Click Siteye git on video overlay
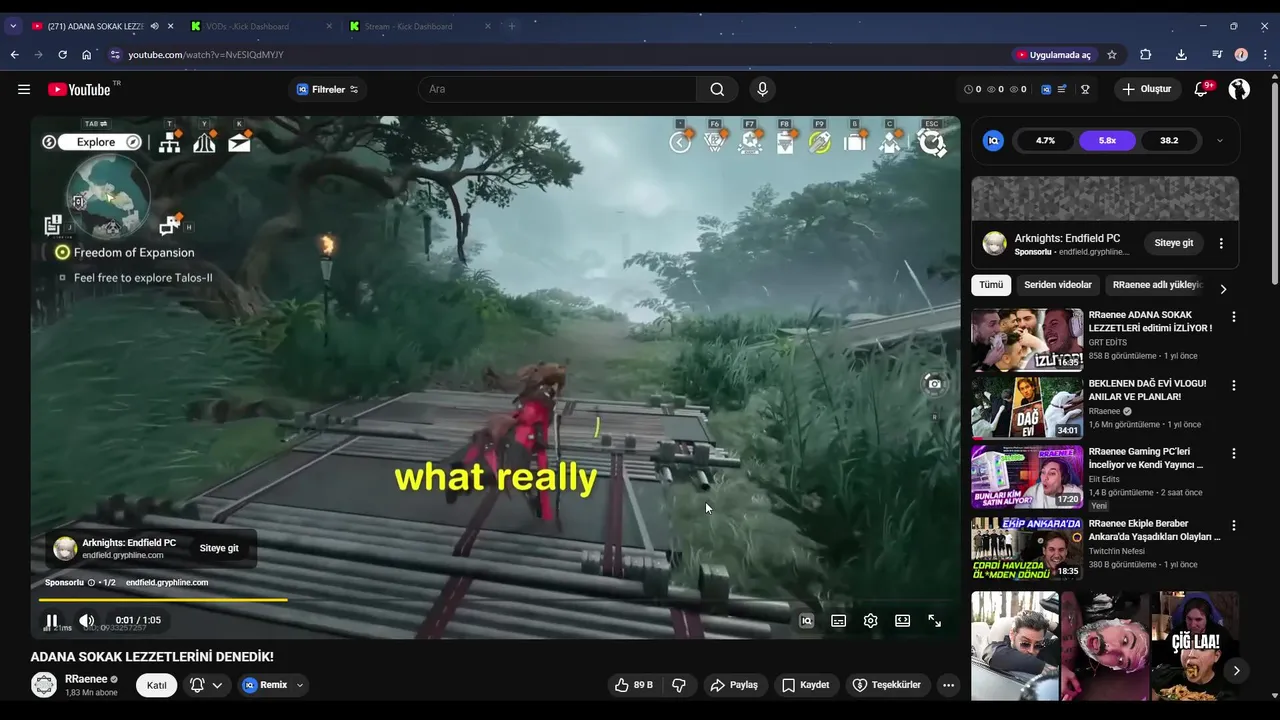 tap(219, 548)
